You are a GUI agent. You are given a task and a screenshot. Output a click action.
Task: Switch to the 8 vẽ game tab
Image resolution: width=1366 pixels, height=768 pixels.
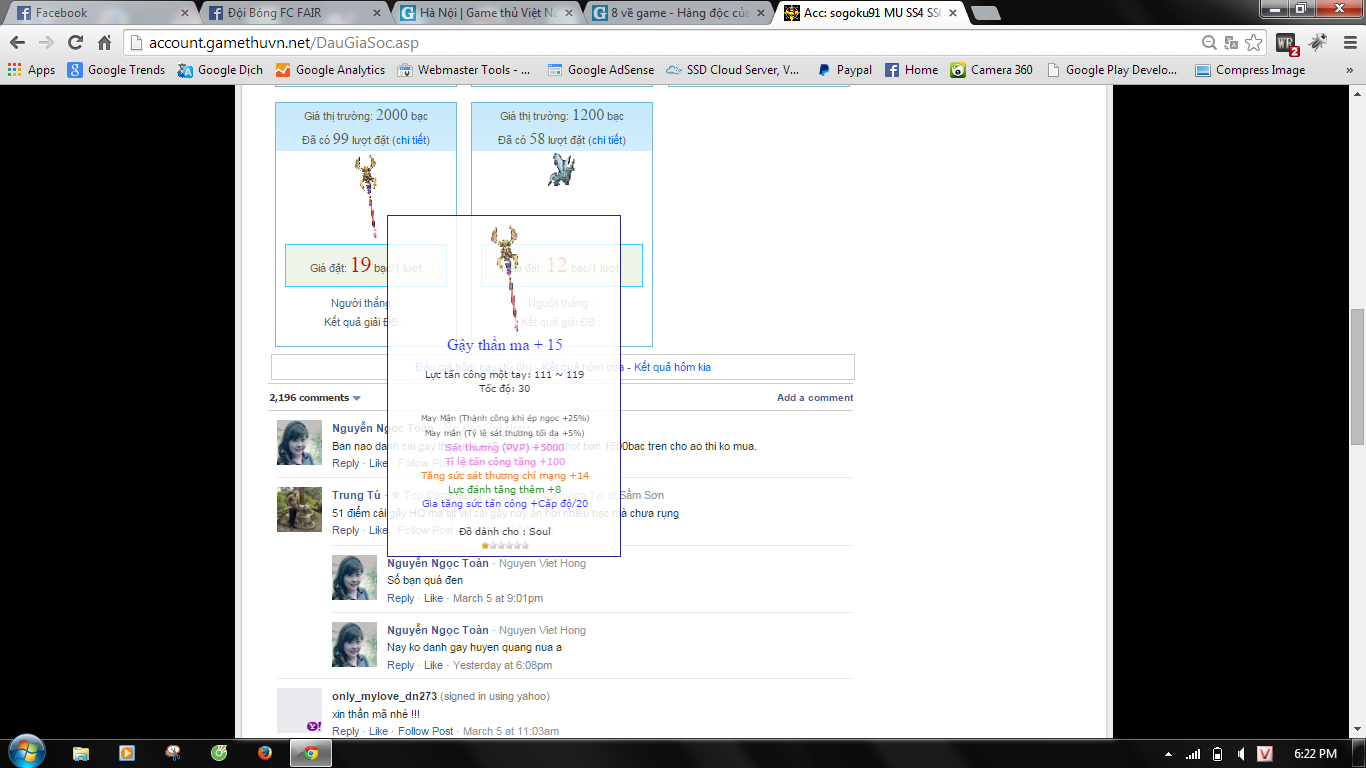pyautogui.click(x=680, y=13)
